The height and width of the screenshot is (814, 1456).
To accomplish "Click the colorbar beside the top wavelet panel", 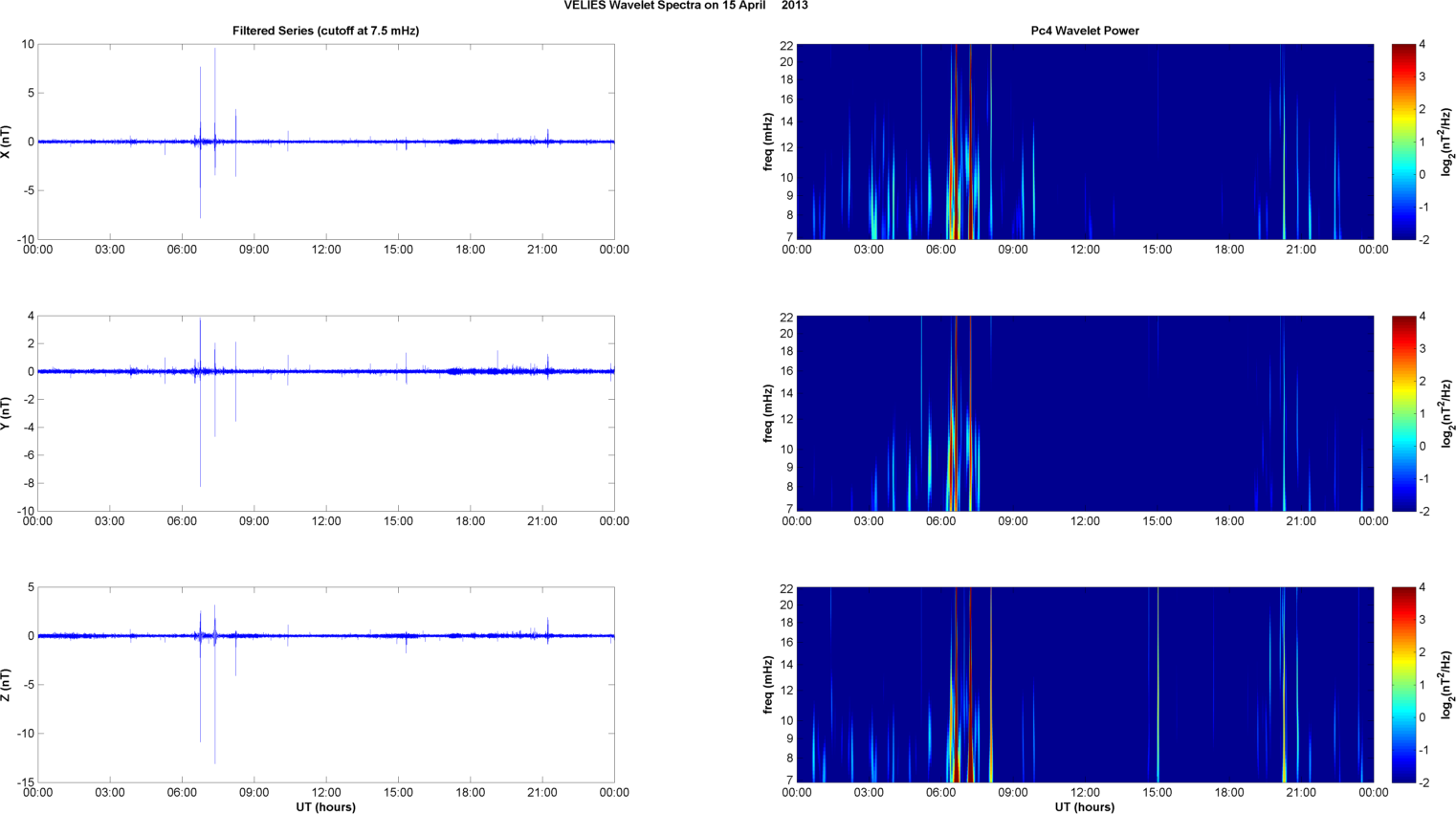I will coord(1402,142).
